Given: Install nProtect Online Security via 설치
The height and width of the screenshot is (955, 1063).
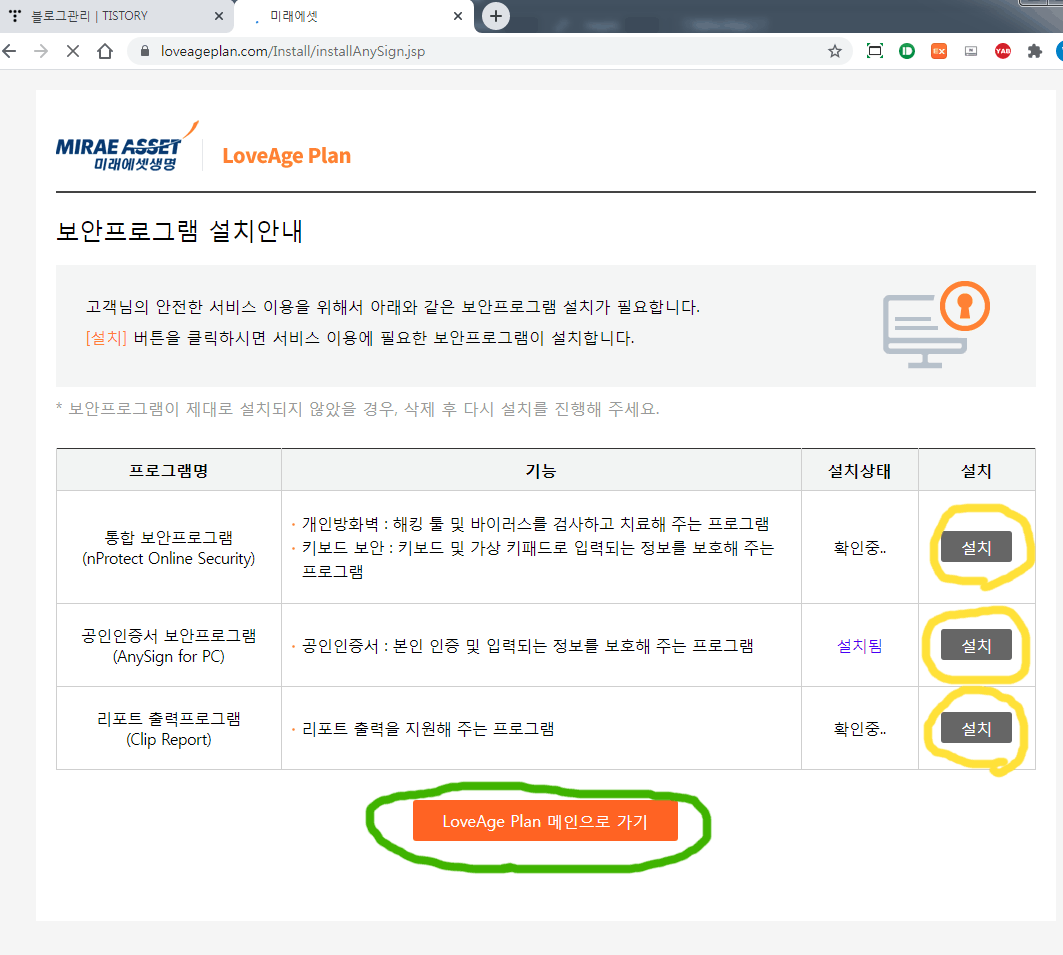Looking at the screenshot, I should pyautogui.click(x=976, y=547).
